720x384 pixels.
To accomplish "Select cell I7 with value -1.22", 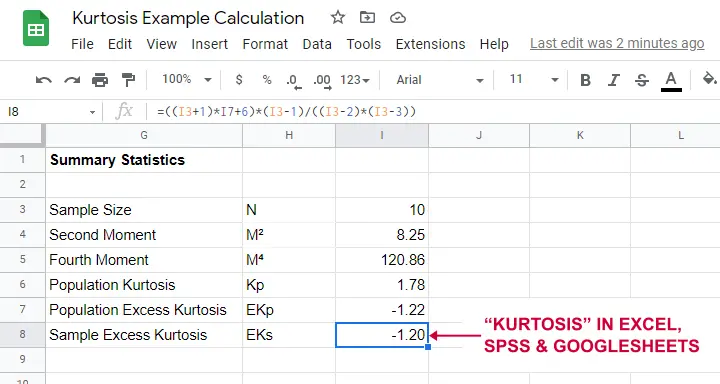I will click(x=382, y=310).
